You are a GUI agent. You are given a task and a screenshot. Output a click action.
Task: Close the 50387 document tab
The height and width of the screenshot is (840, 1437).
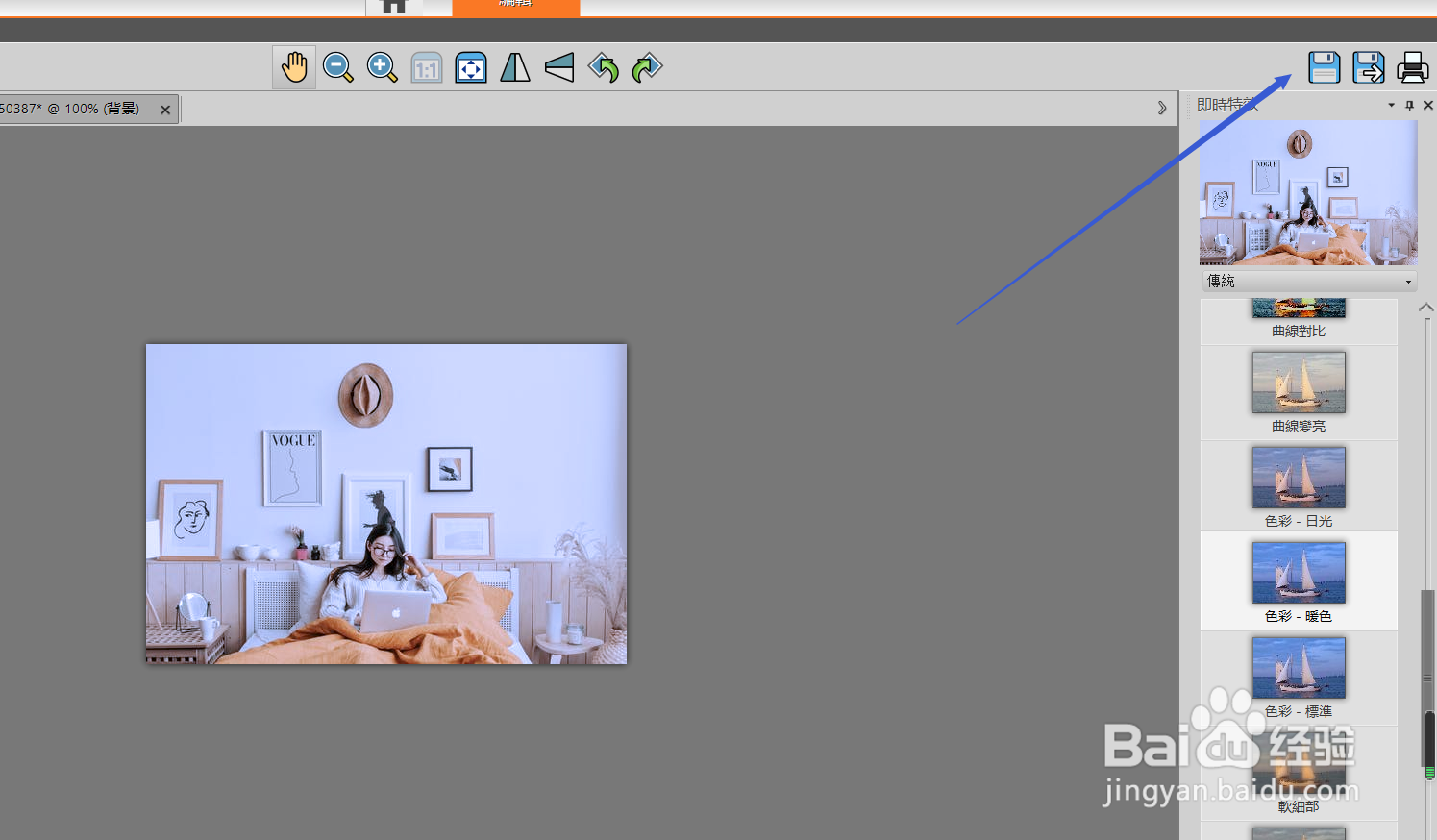[x=165, y=110]
